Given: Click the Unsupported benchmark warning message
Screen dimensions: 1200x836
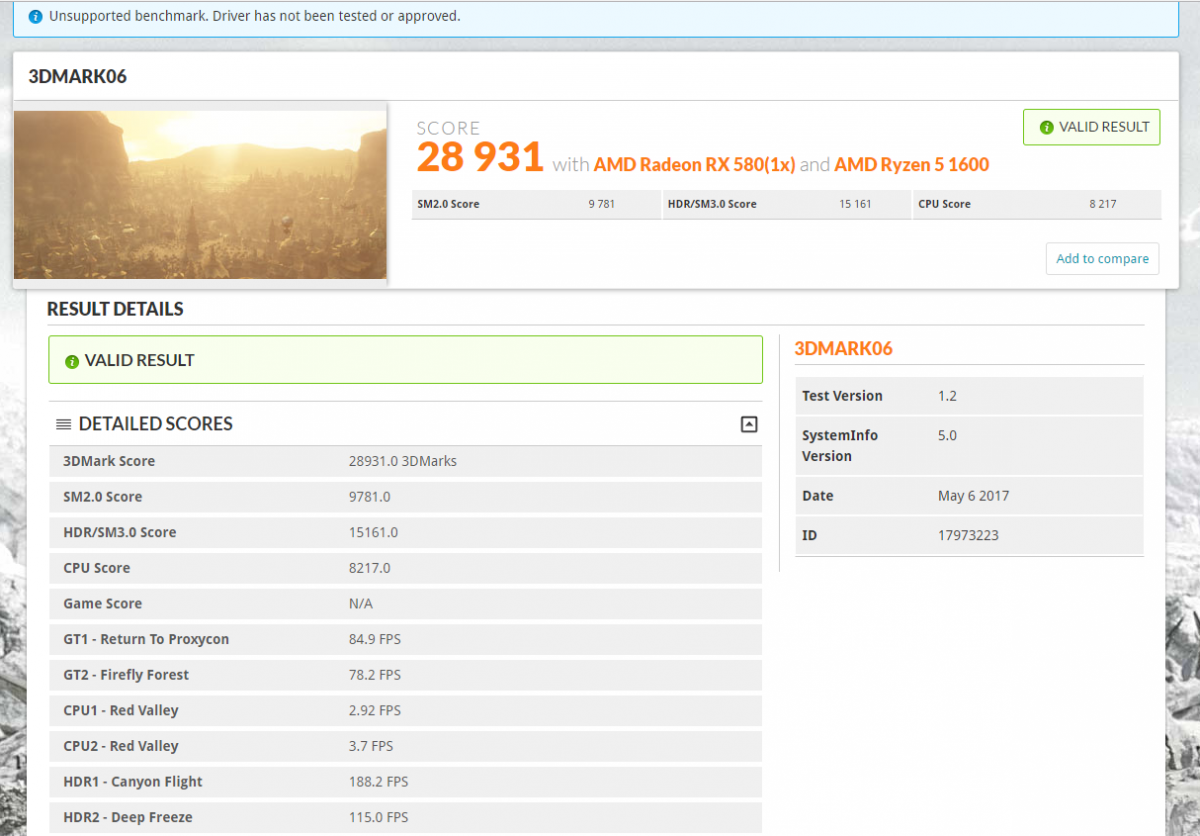Looking at the screenshot, I should [256, 17].
